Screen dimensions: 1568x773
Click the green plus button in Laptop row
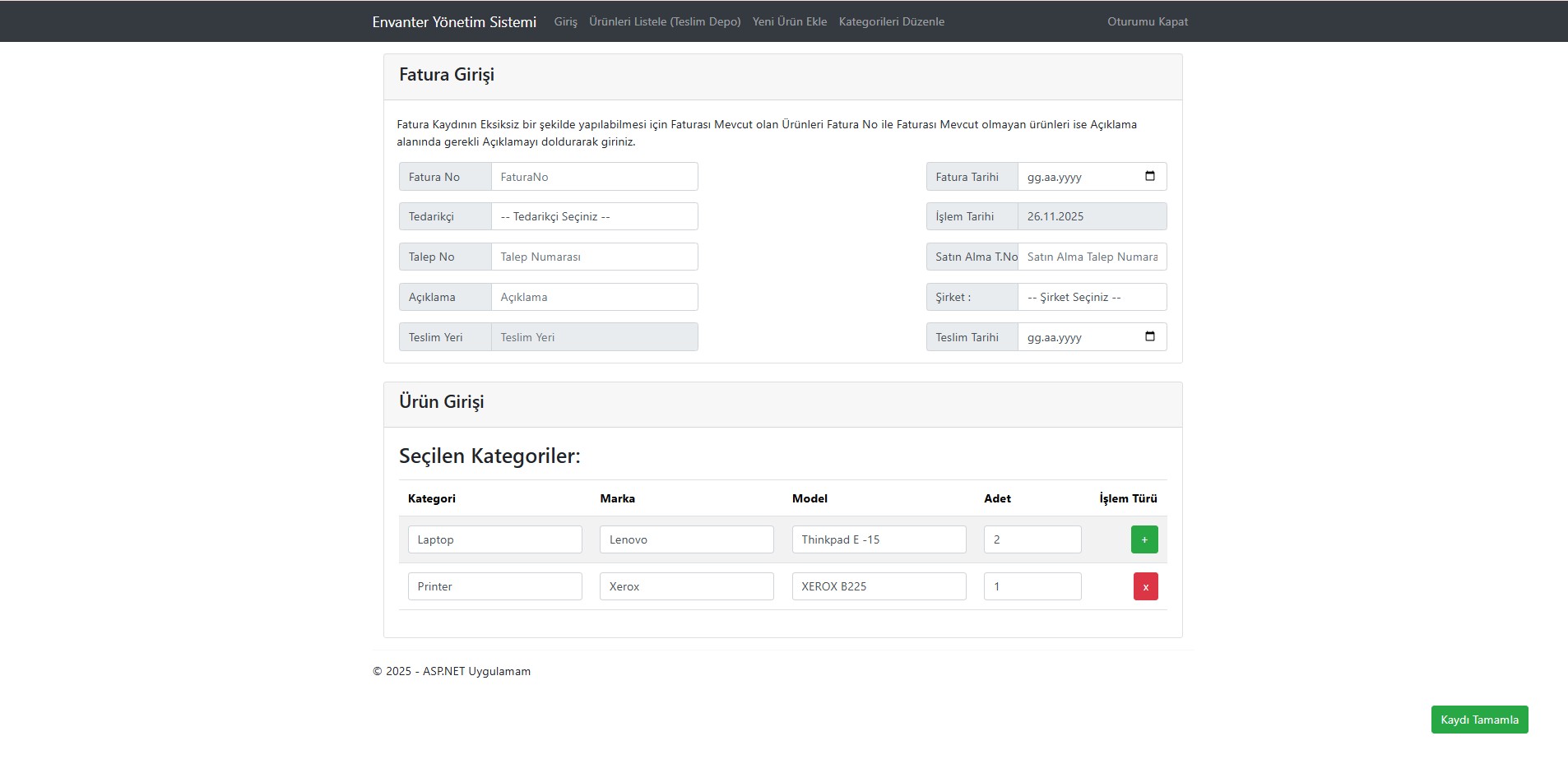tap(1144, 539)
